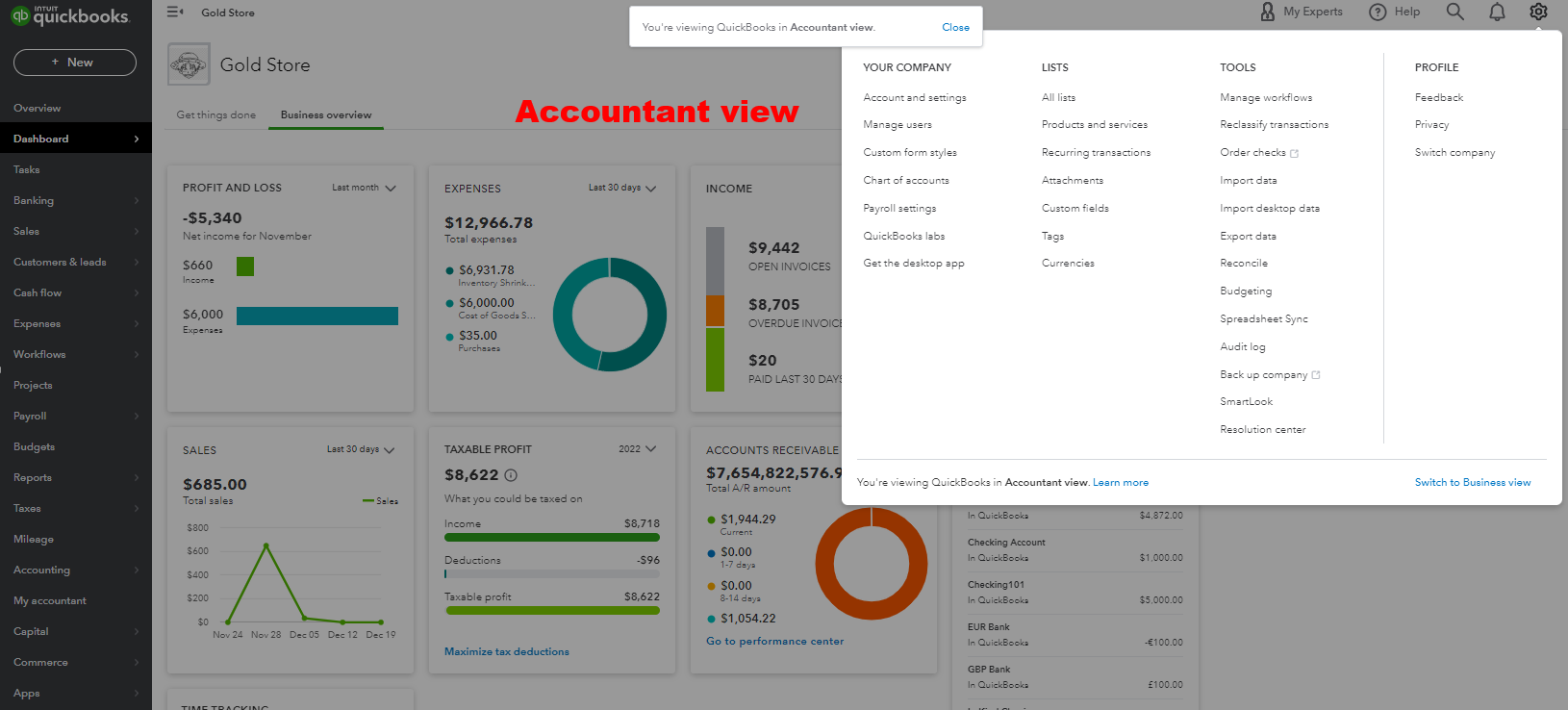Image resolution: width=1568 pixels, height=710 pixels.
Task: Click the Order checks external link icon
Action: tap(1294, 153)
